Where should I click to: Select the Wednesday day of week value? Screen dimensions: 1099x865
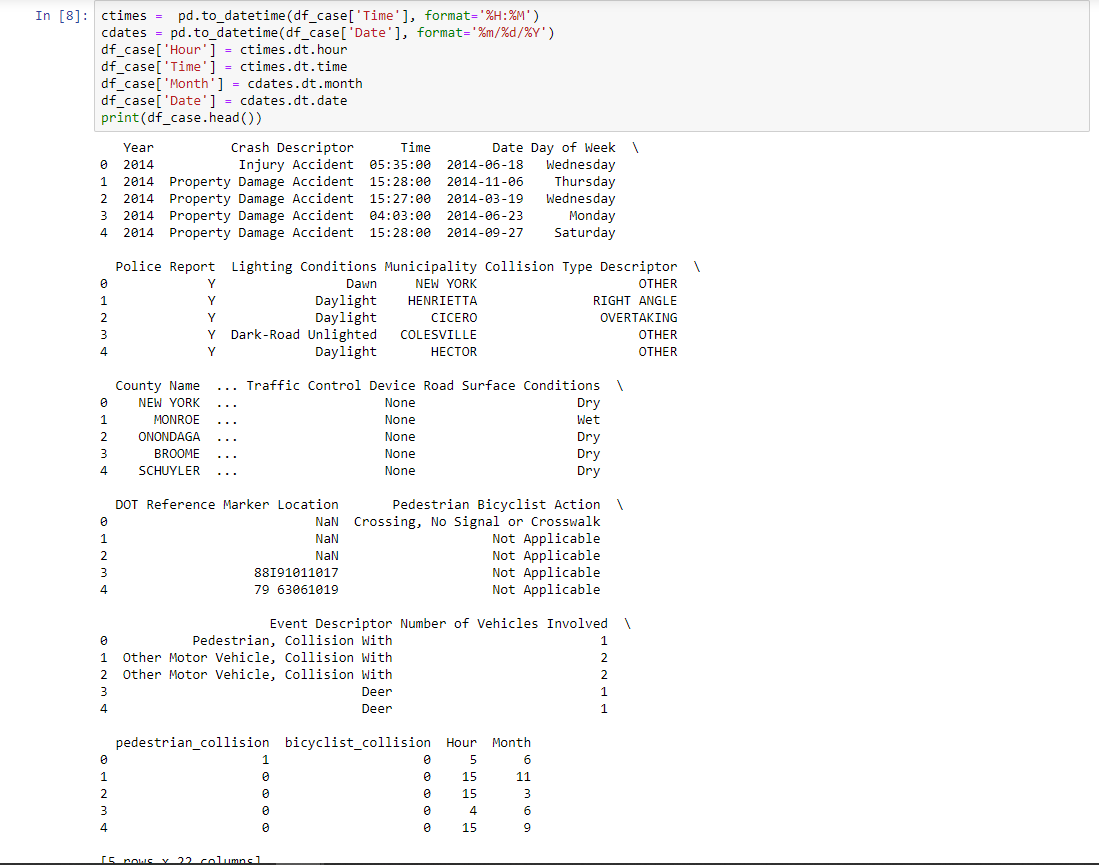pyautogui.click(x=580, y=164)
